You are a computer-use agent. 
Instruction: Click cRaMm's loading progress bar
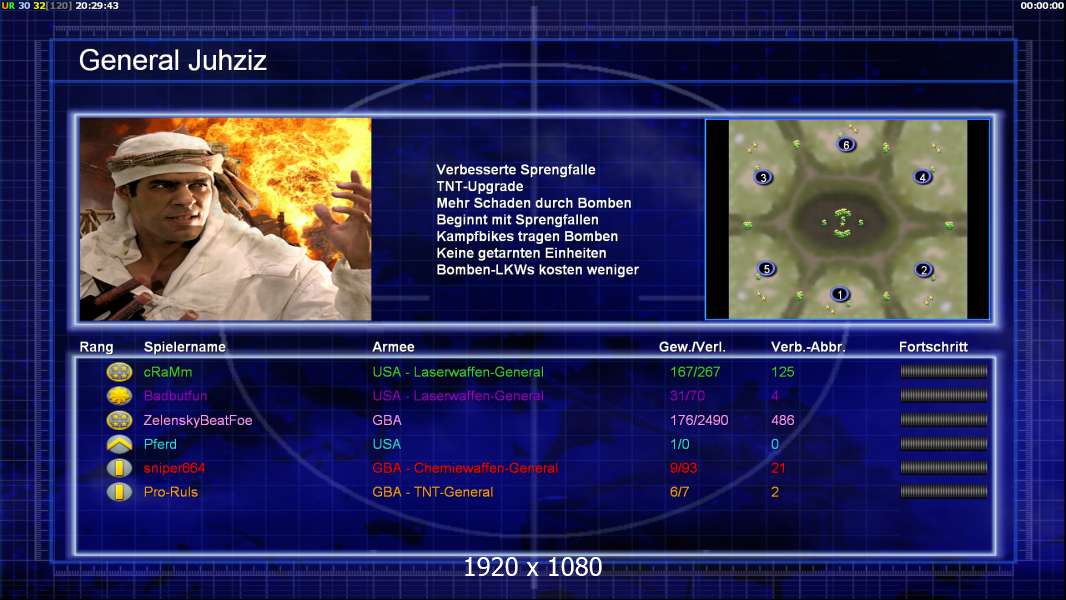click(x=944, y=371)
